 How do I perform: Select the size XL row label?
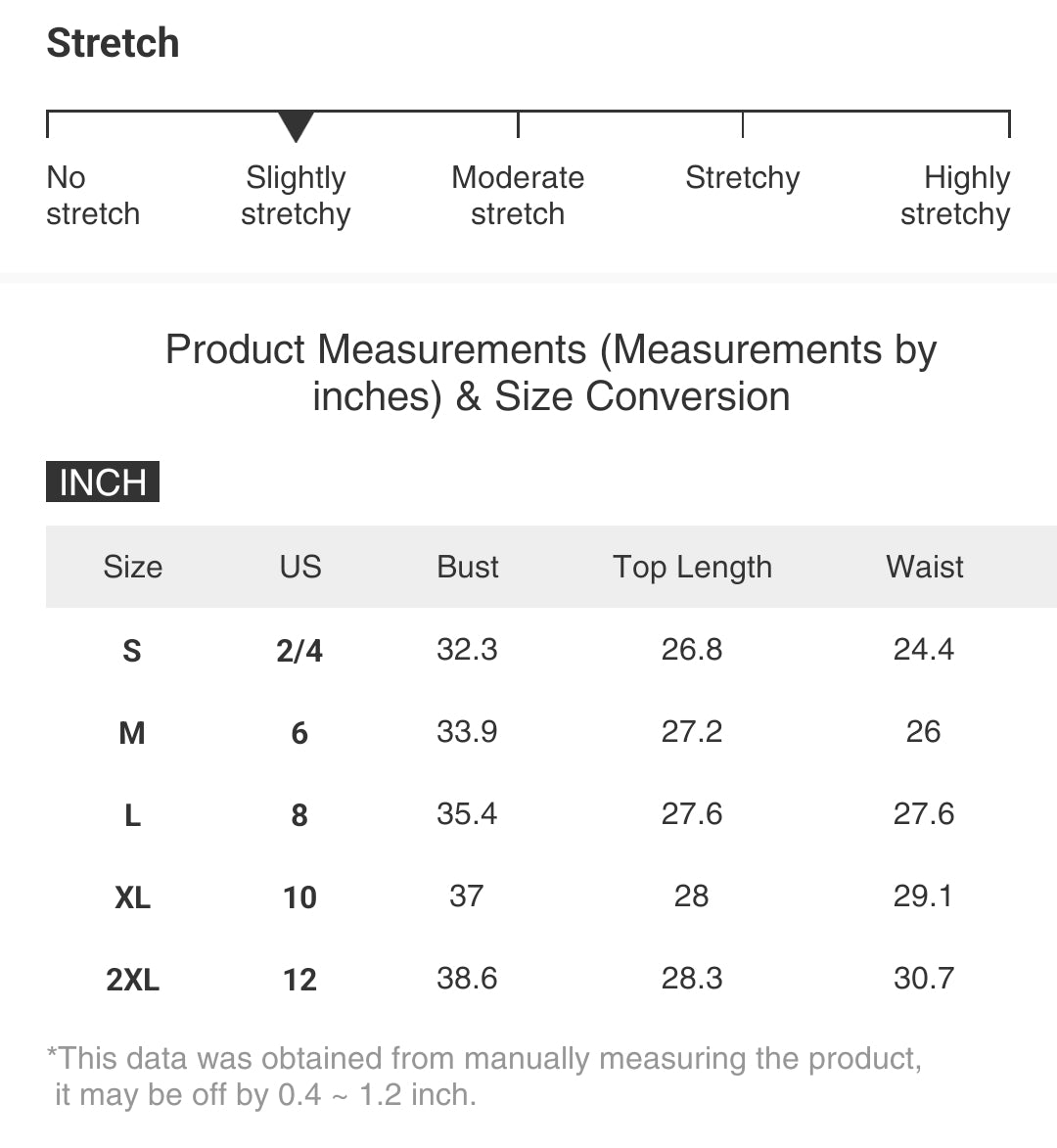[132, 897]
